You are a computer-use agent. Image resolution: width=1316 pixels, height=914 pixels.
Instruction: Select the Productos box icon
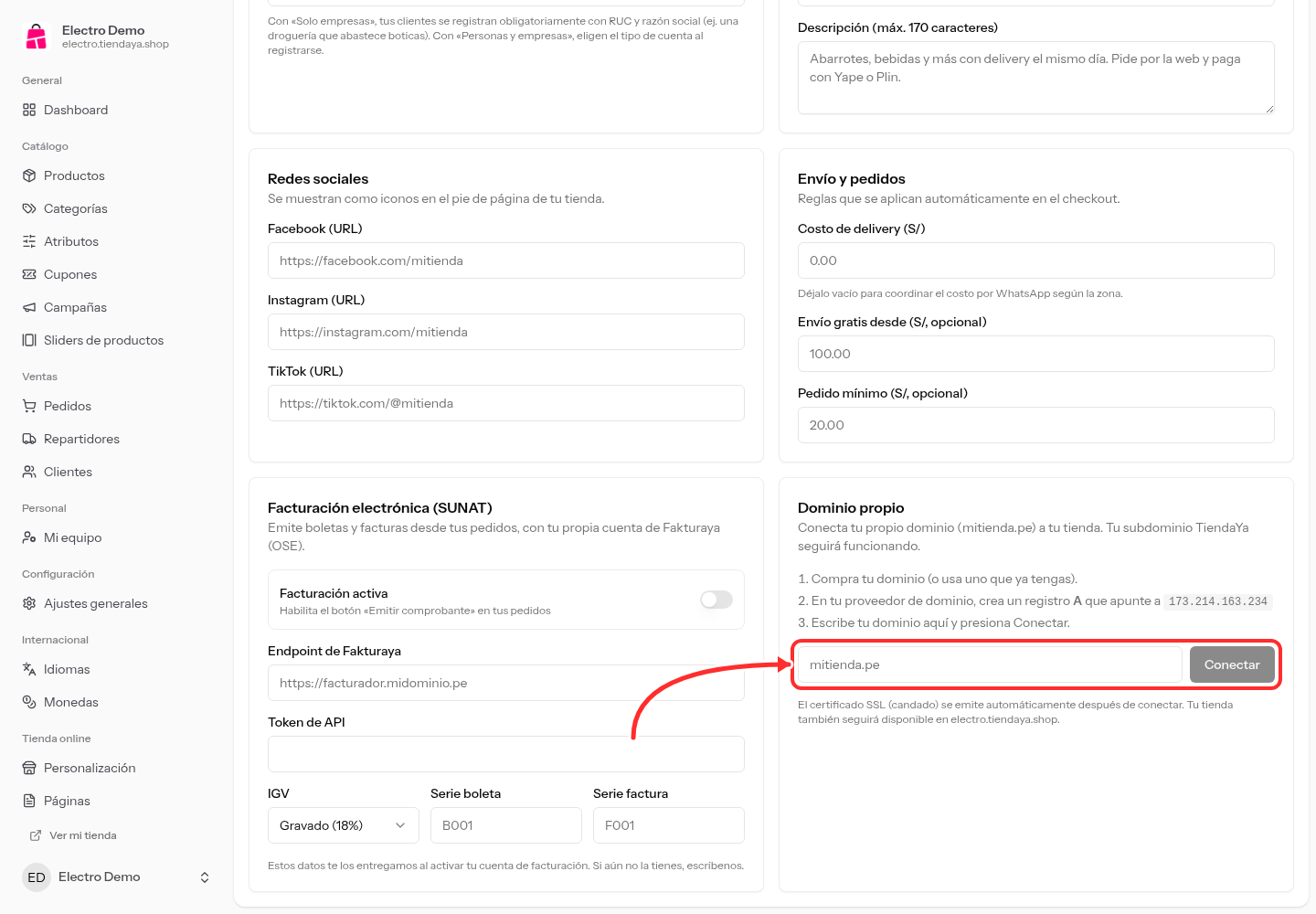tap(29, 175)
